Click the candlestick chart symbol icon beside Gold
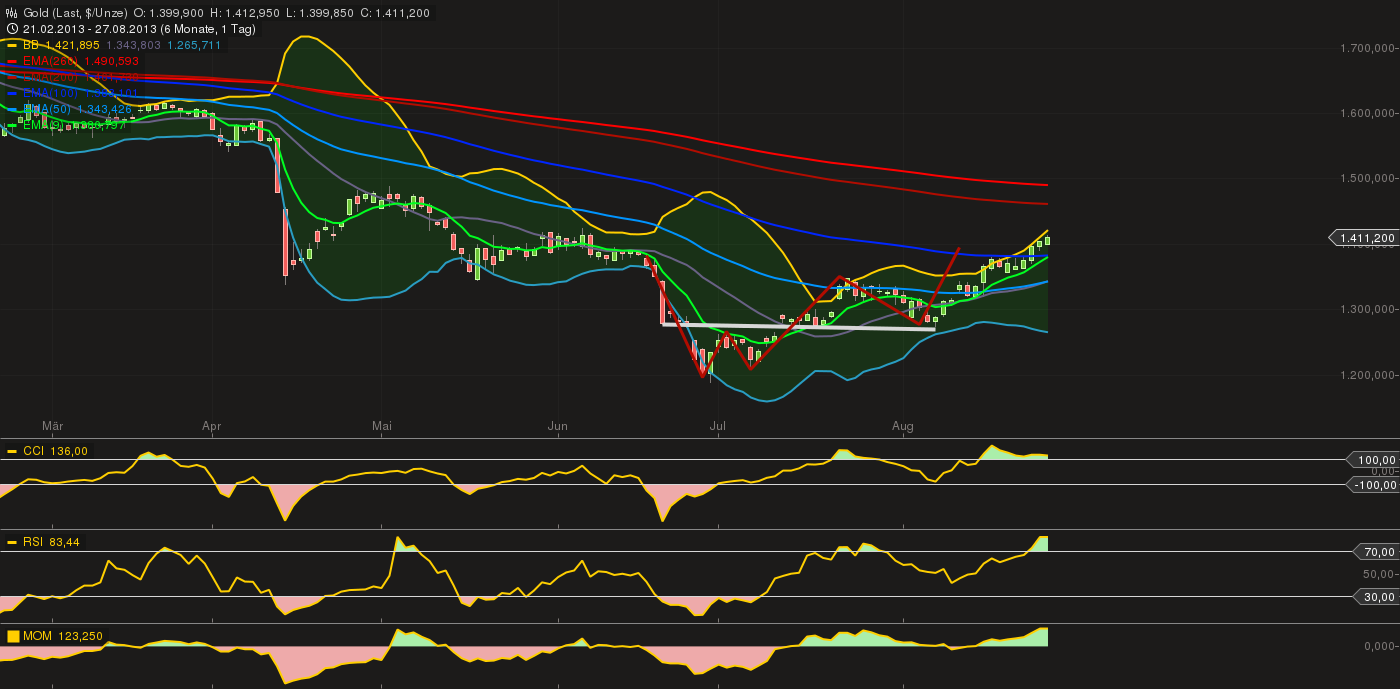This screenshot has height=689, width=1400. coord(12,12)
